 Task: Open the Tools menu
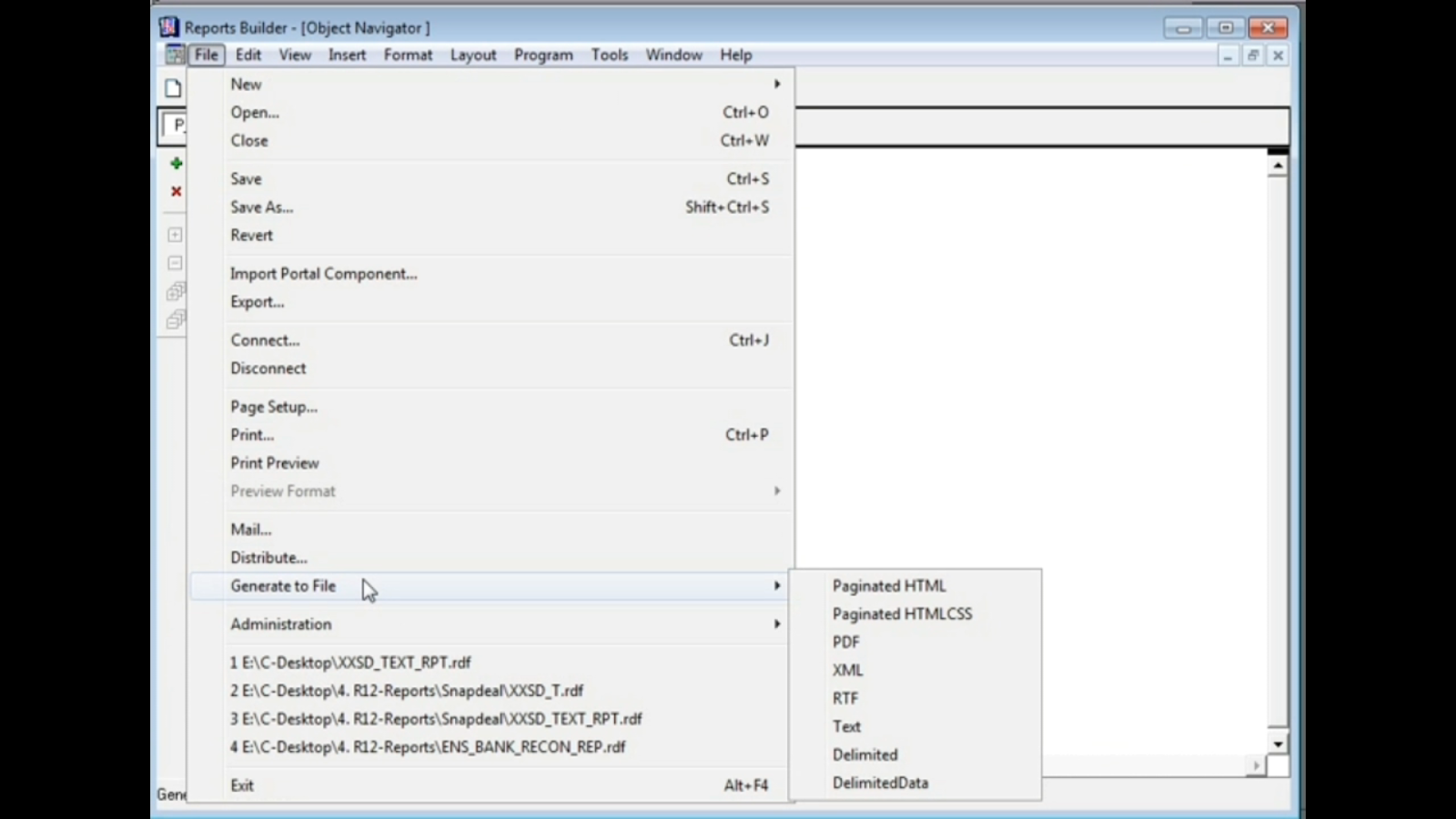609,55
